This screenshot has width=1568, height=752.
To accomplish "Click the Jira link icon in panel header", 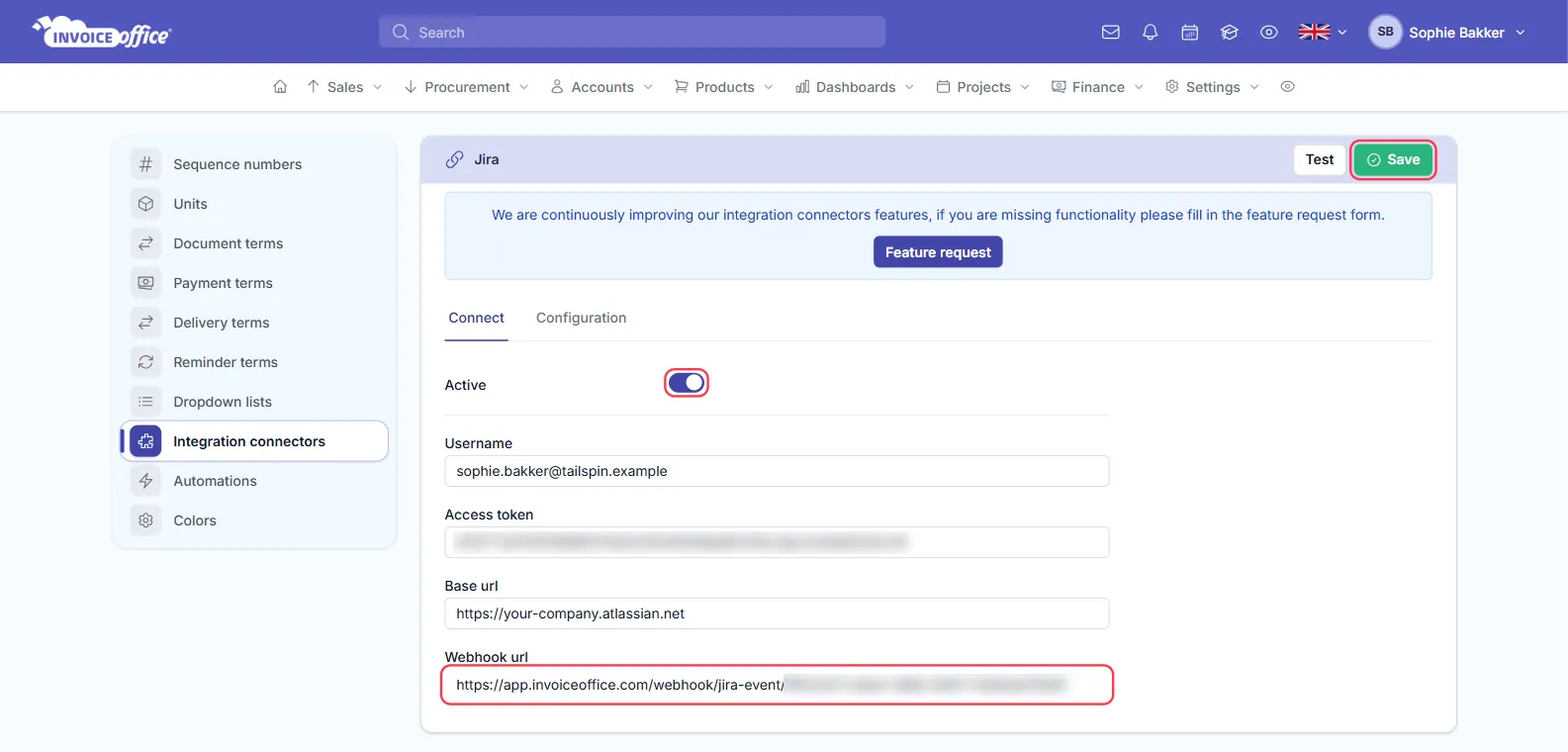I will coord(454,159).
